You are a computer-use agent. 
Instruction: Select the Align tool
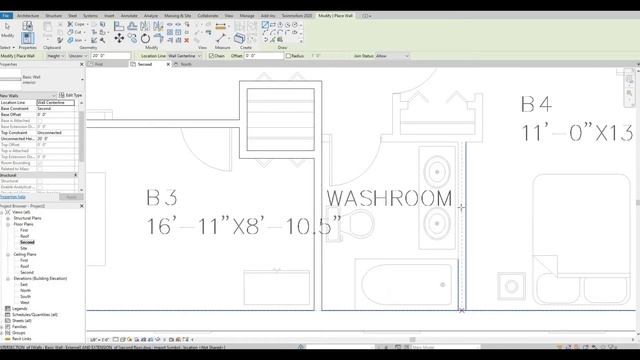coord(119,26)
